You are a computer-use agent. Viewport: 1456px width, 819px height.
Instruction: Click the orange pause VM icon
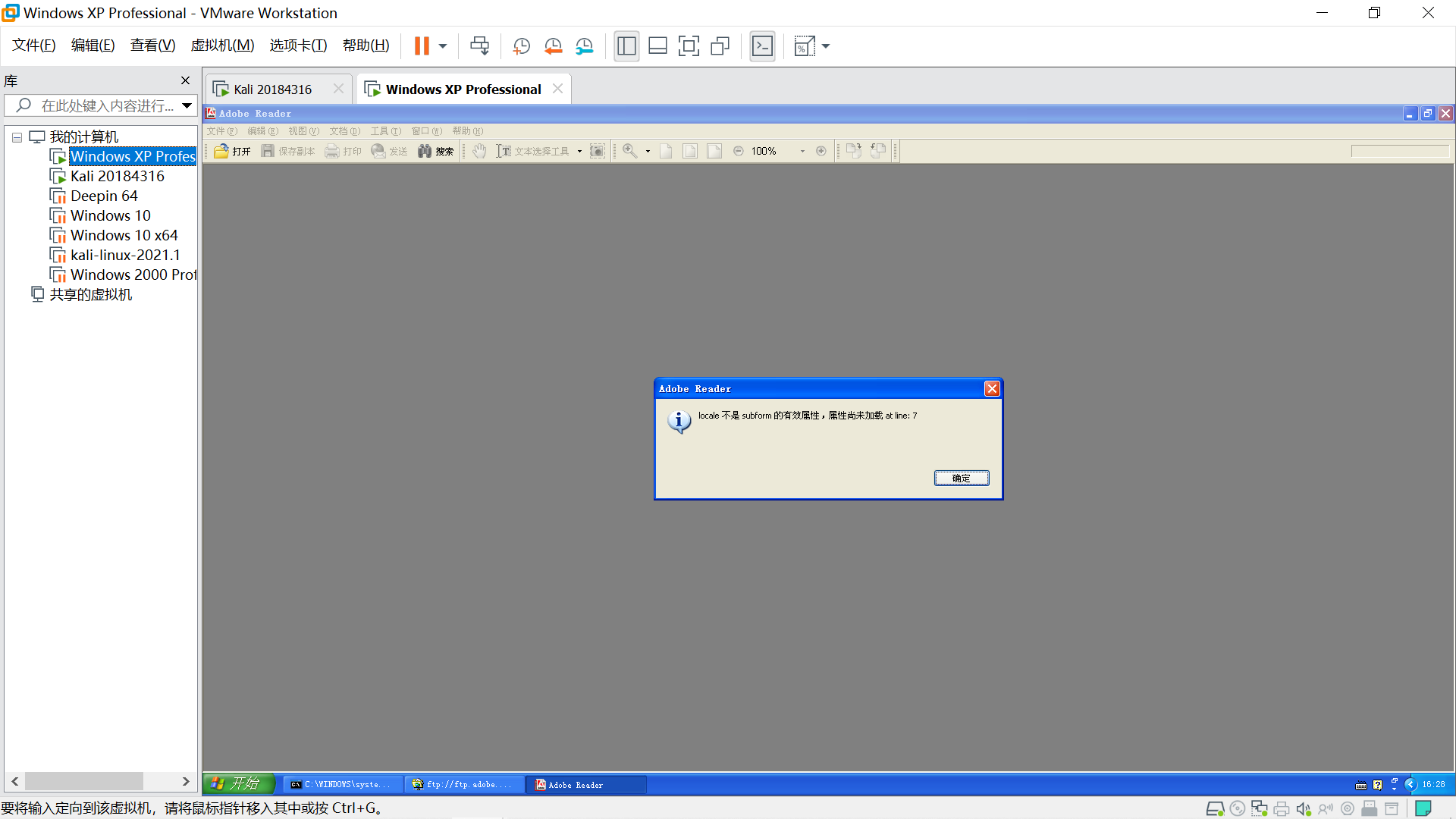click(422, 46)
